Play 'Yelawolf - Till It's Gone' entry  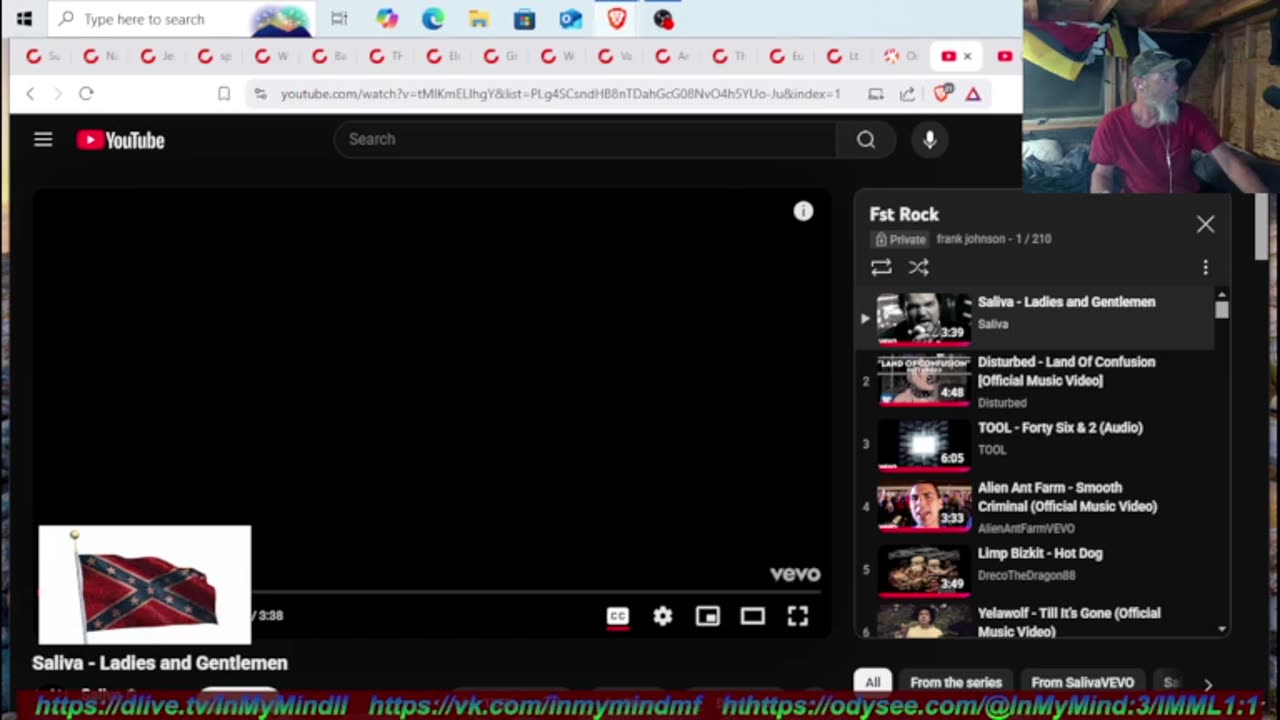click(x=1036, y=621)
